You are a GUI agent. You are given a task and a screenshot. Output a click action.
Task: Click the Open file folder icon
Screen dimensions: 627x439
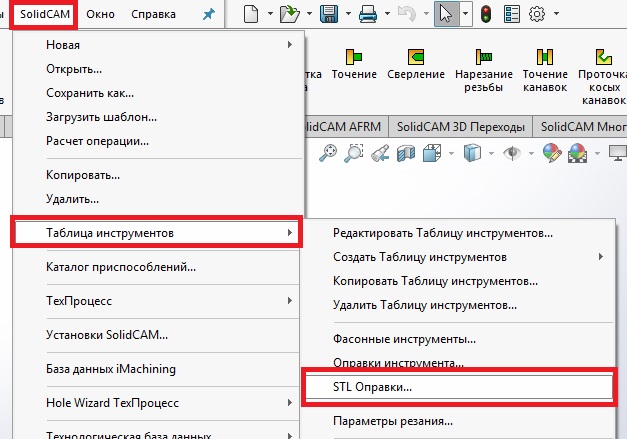click(290, 14)
